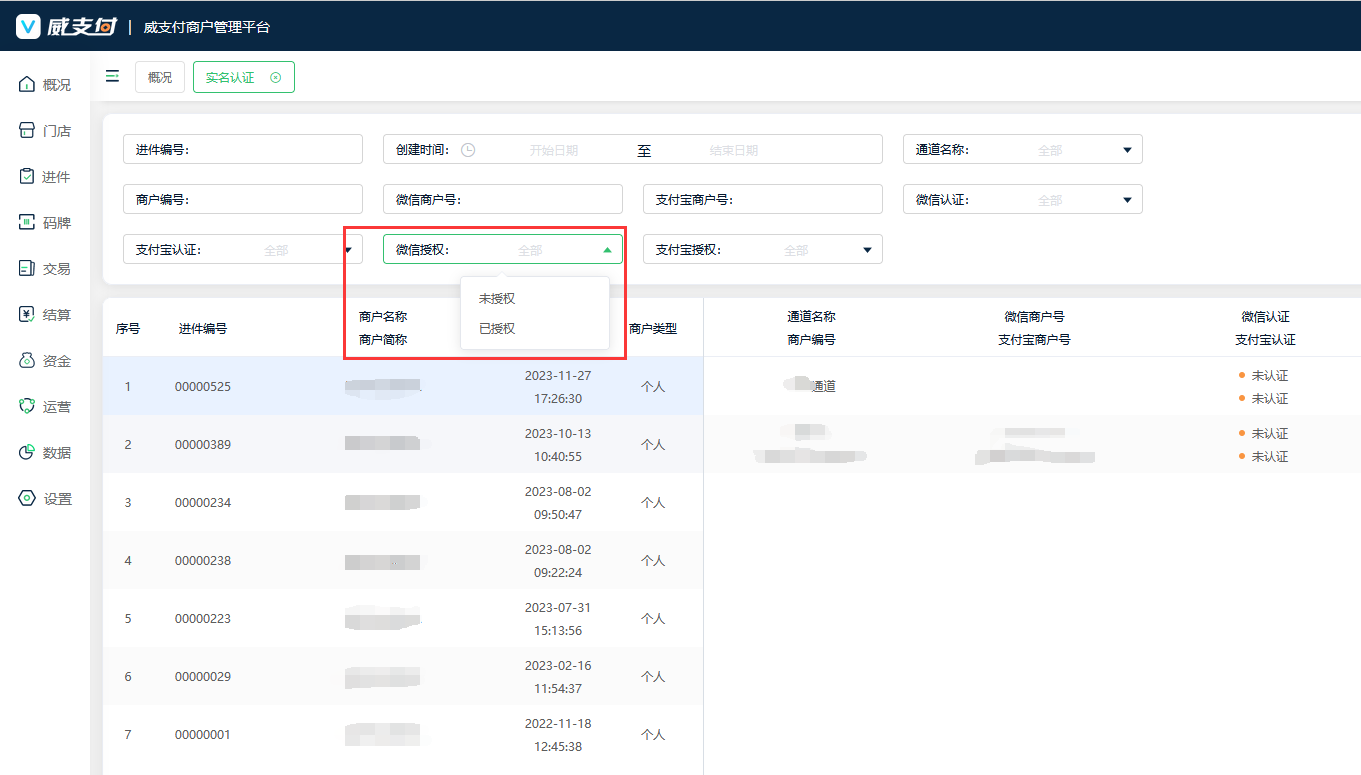This screenshot has width=1361, height=775.
Task: Click the 进件 clipboard icon in sidebar
Action: [x=27, y=177]
